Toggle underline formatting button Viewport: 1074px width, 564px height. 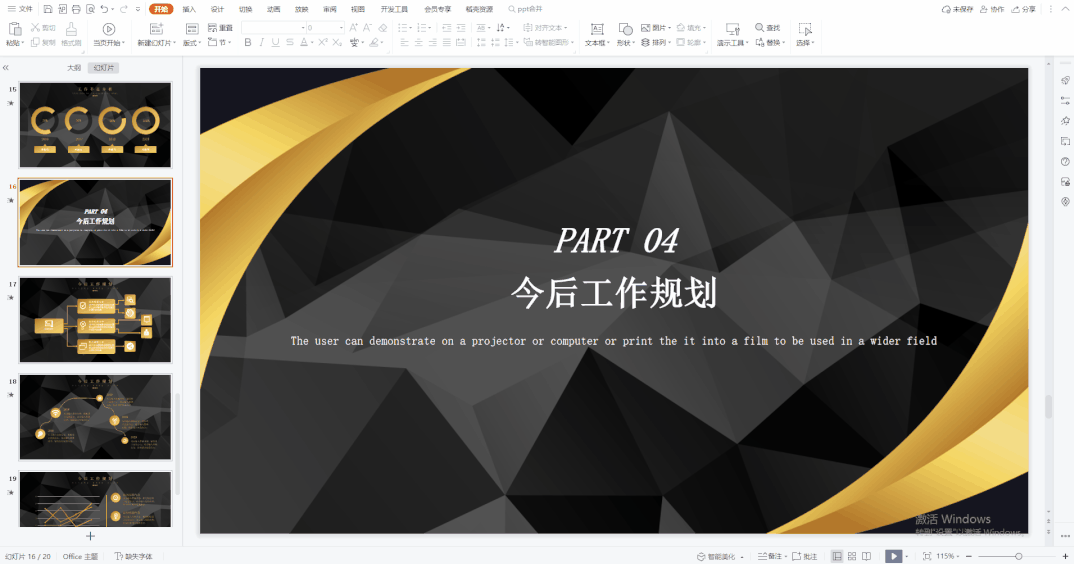tap(276, 43)
